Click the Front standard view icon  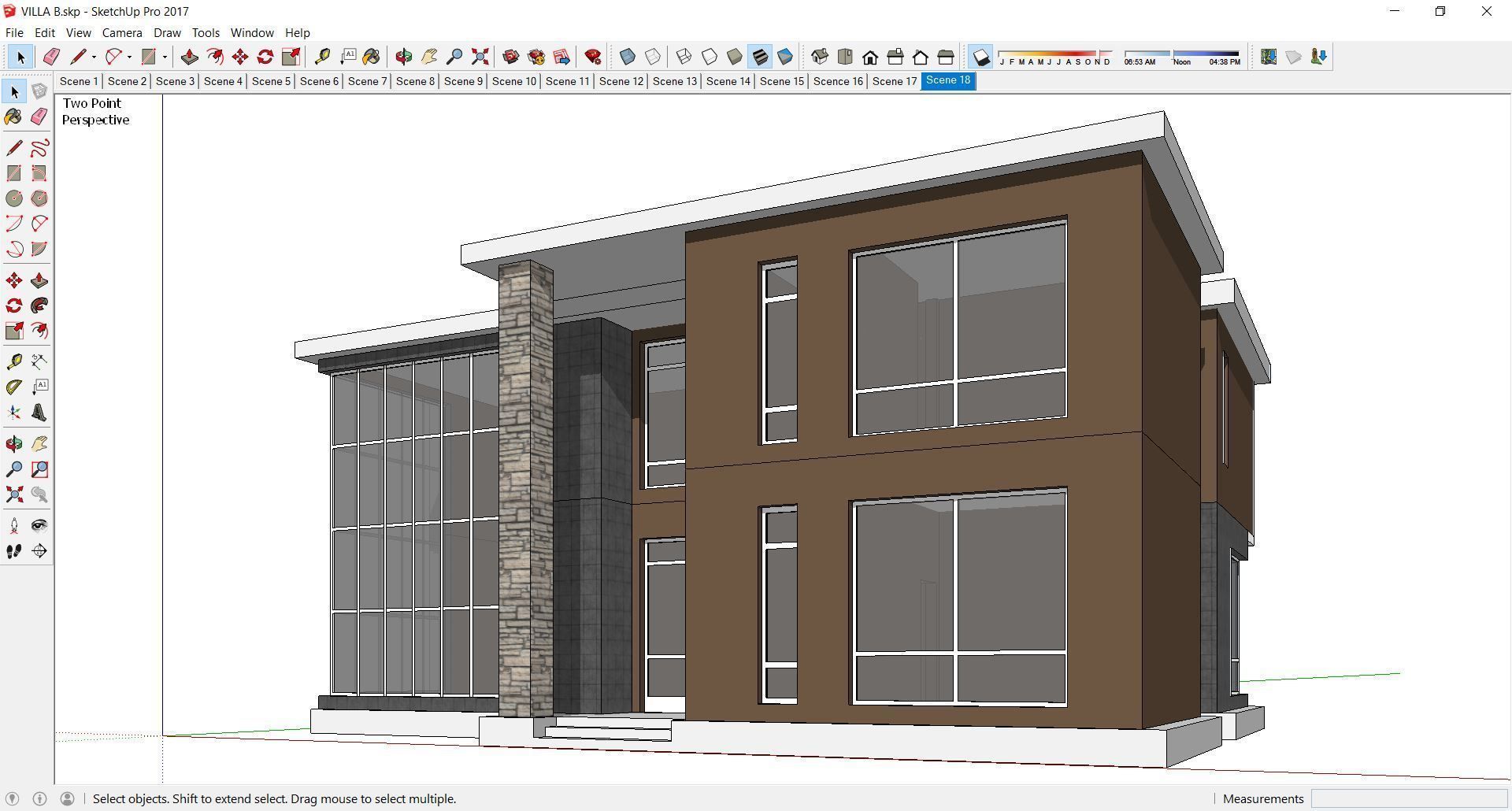(x=870, y=57)
